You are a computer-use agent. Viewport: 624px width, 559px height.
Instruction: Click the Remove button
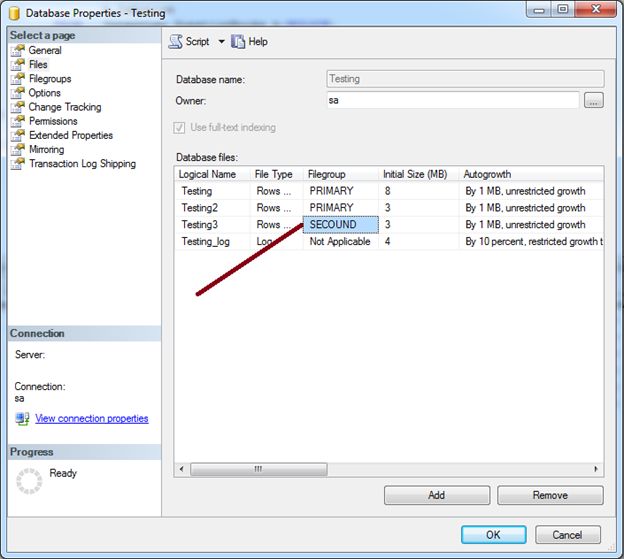point(550,495)
